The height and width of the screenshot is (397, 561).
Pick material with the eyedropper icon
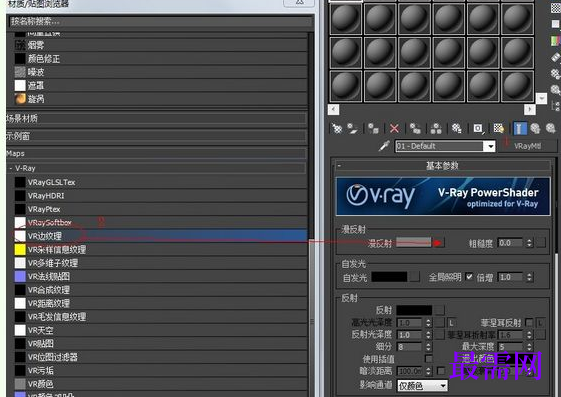point(384,146)
